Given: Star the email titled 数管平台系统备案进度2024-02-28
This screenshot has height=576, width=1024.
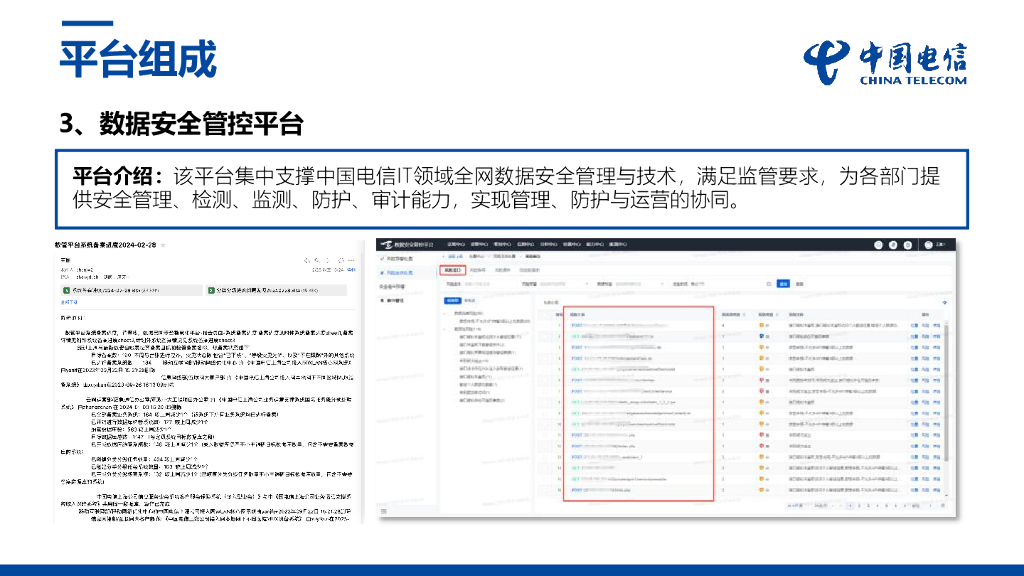Looking at the screenshot, I should coord(163,245).
